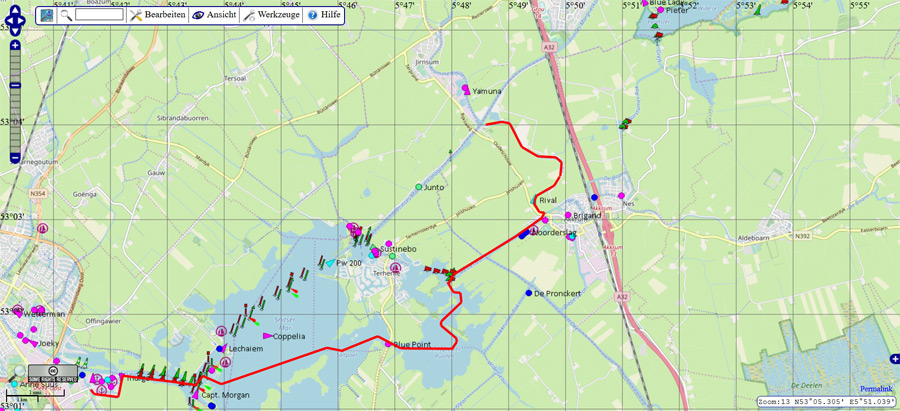Image resolution: width=900 pixels, height=411 pixels.
Task: Pan the map downward with arrow control
Action: [15, 32]
